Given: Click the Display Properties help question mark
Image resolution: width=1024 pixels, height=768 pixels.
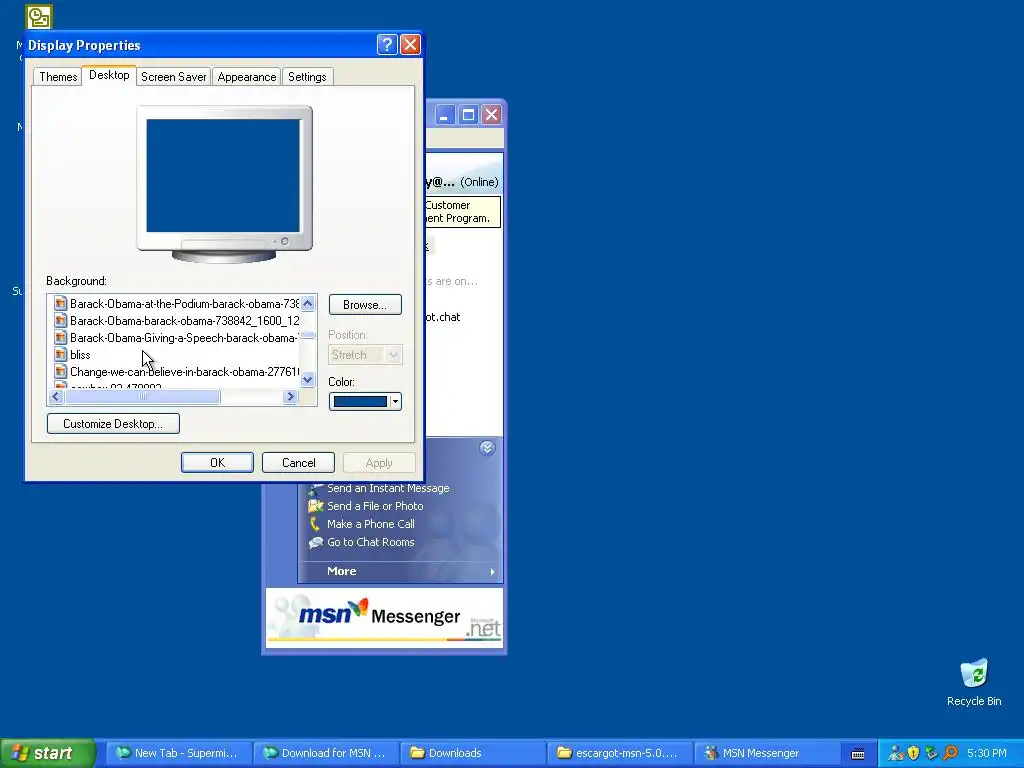Looking at the screenshot, I should [387, 44].
